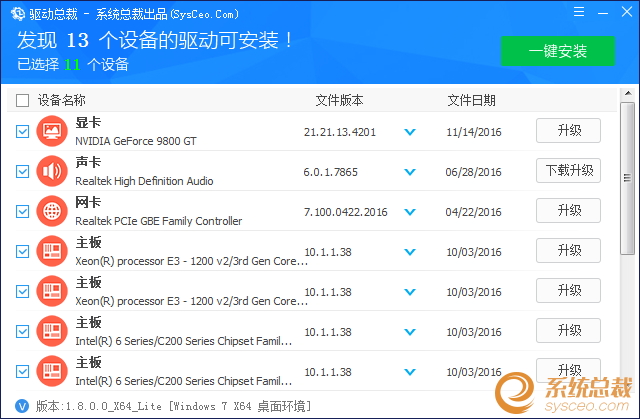The image size is (640, 419).
Task: Click 下载升级 for Realtek audio
Action: point(568,171)
